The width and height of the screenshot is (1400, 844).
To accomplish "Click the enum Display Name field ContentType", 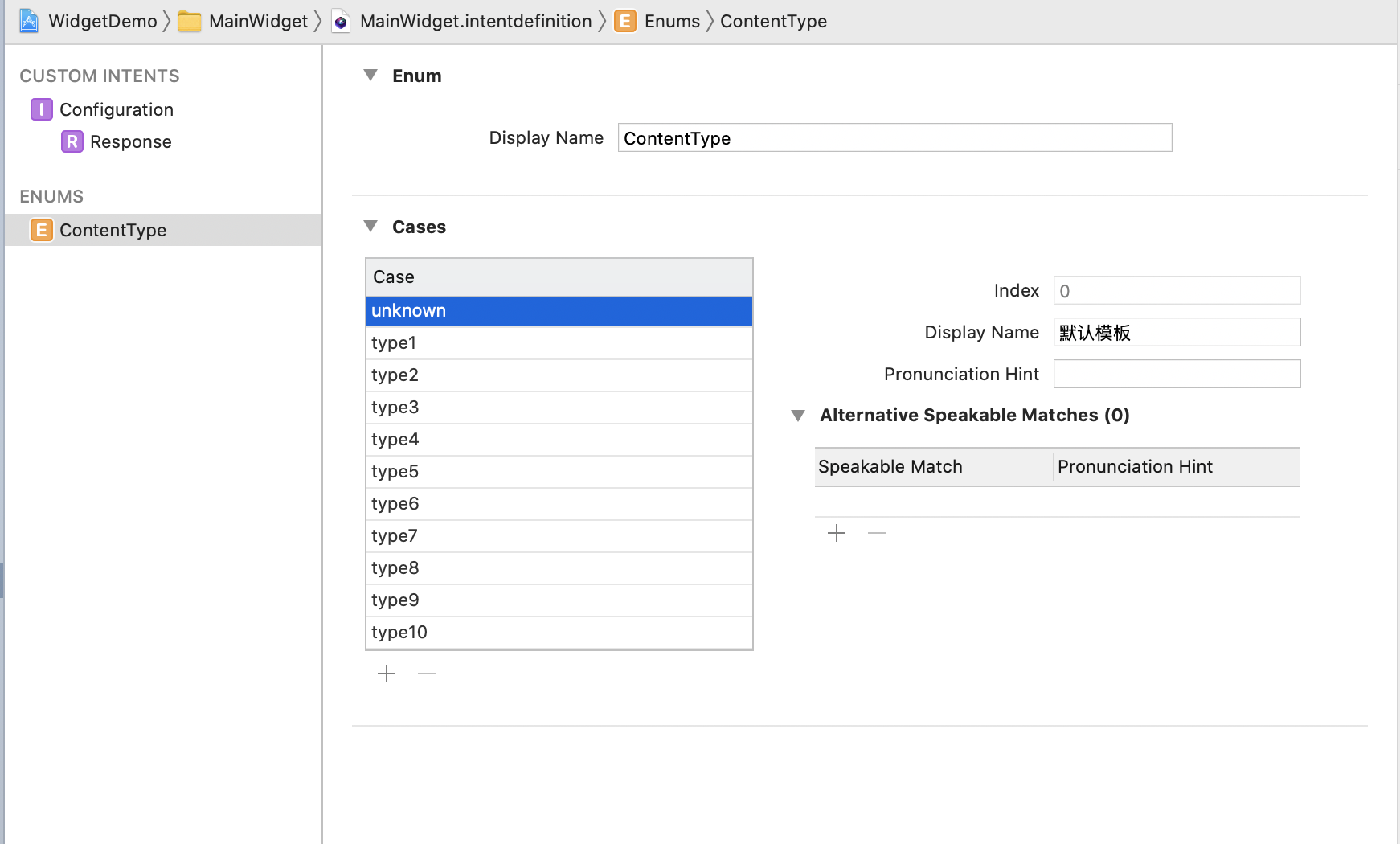I will [x=894, y=137].
